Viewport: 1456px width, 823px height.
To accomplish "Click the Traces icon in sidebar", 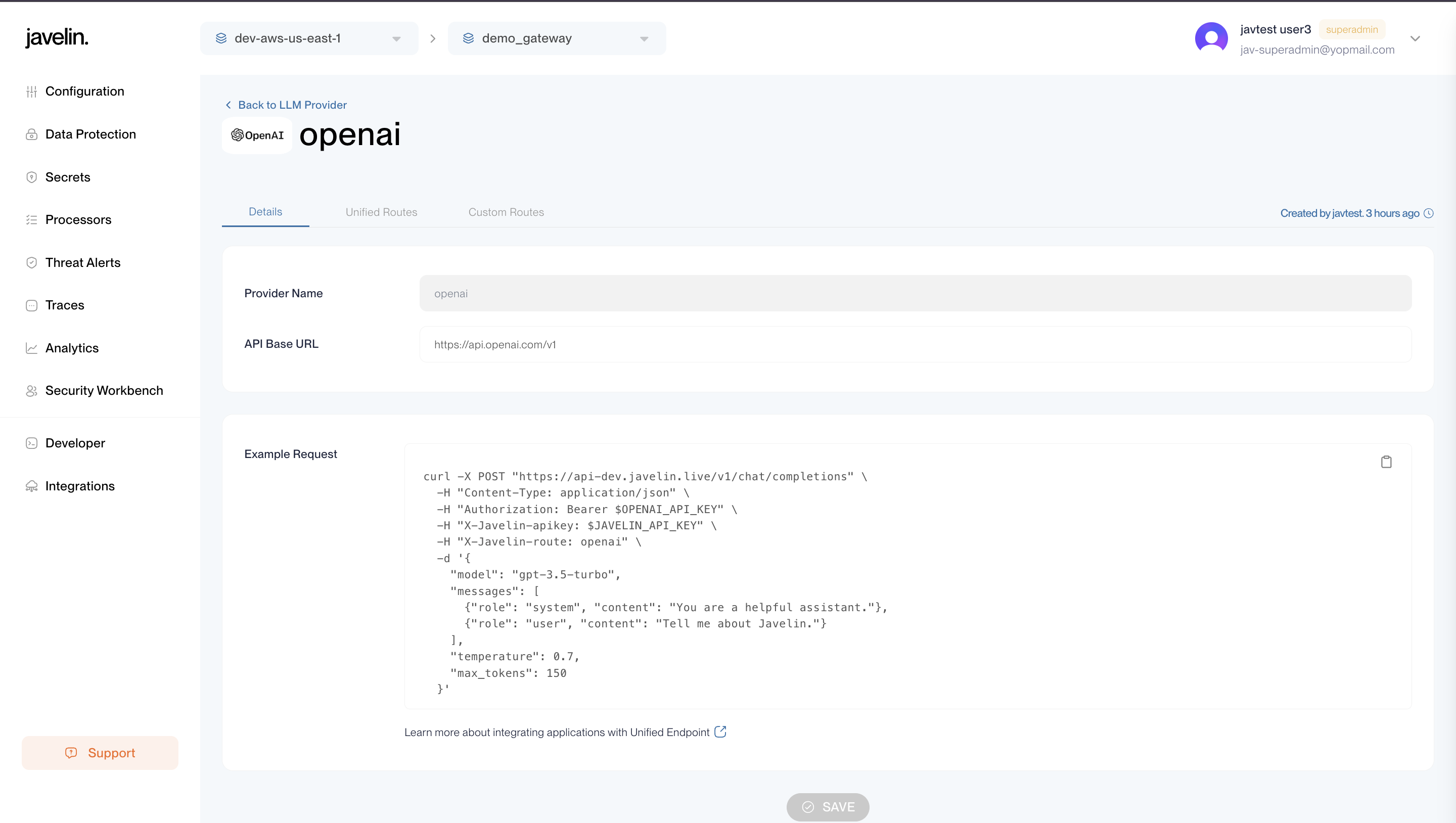I will 32,305.
